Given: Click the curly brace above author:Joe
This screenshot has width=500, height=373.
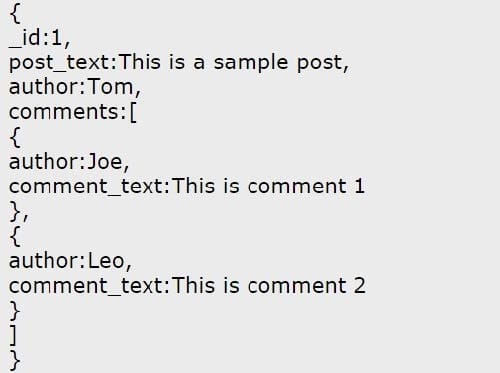Looking at the screenshot, I should click(x=15, y=137).
